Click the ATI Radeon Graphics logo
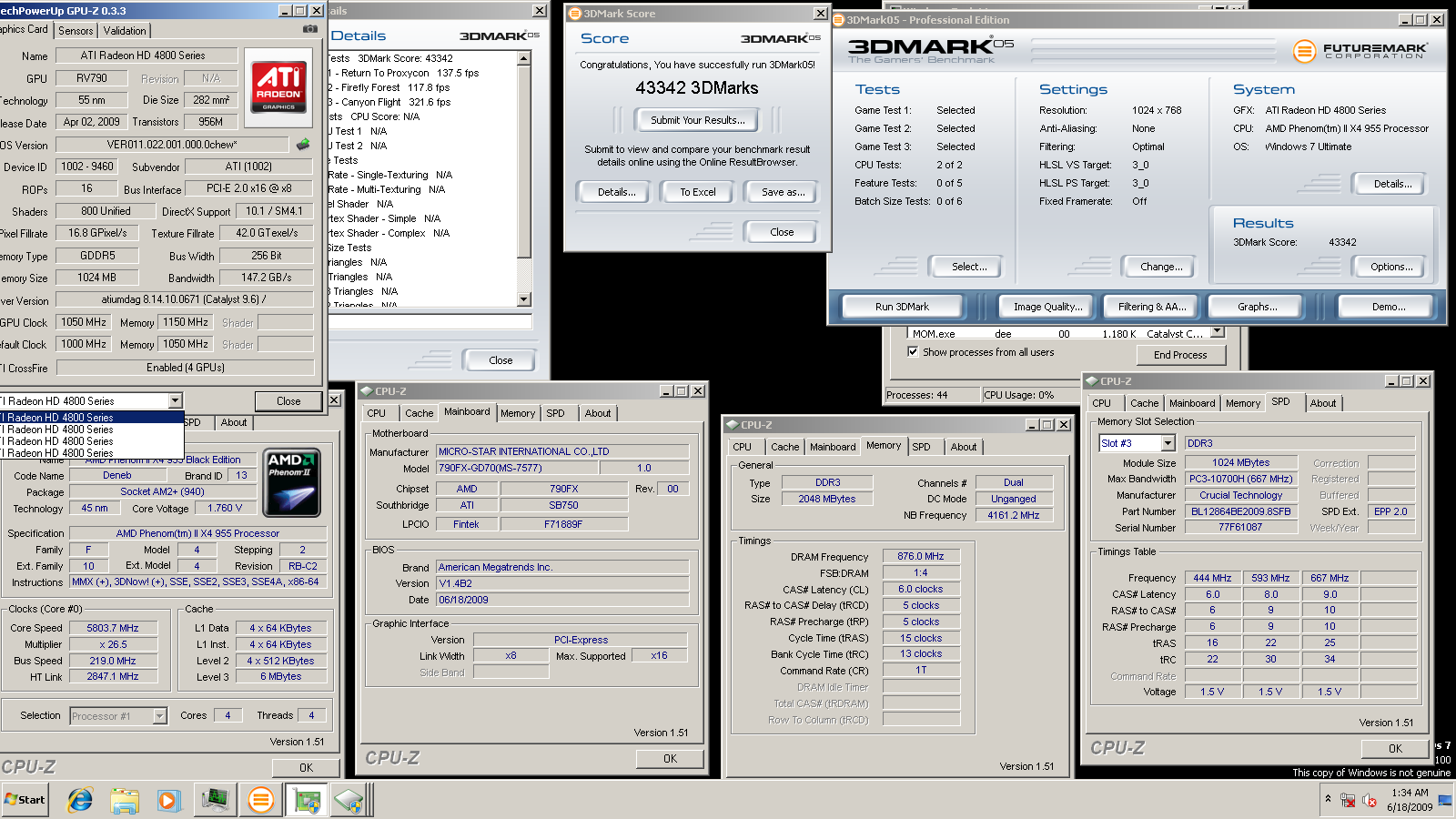This screenshot has height=819, width=1456. (278, 87)
